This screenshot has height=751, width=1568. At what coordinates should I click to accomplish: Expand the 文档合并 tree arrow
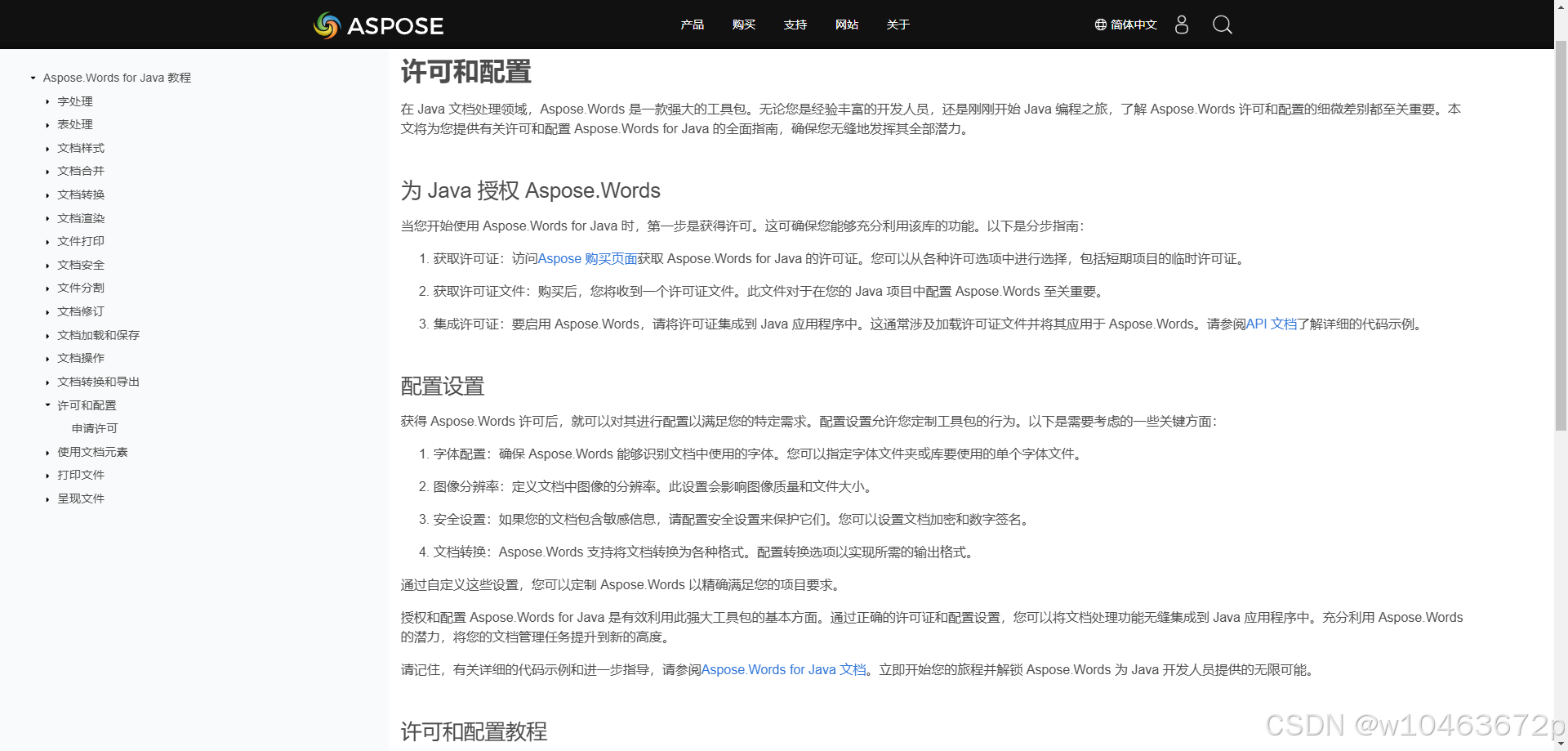[x=47, y=172]
